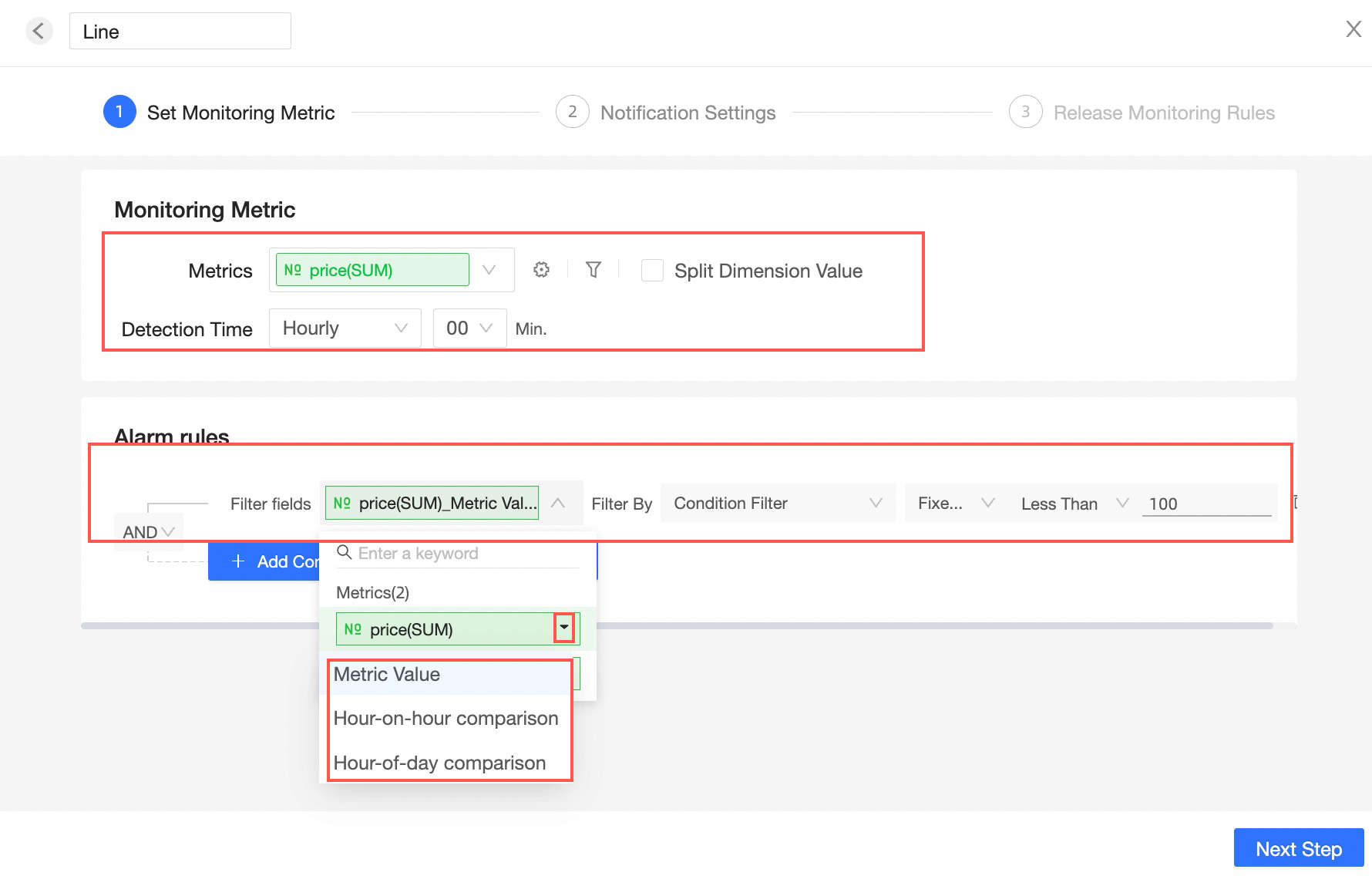Screen dimensions: 1372x876
Task: Close the dialog with the X icon
Action: (1353, 29)
